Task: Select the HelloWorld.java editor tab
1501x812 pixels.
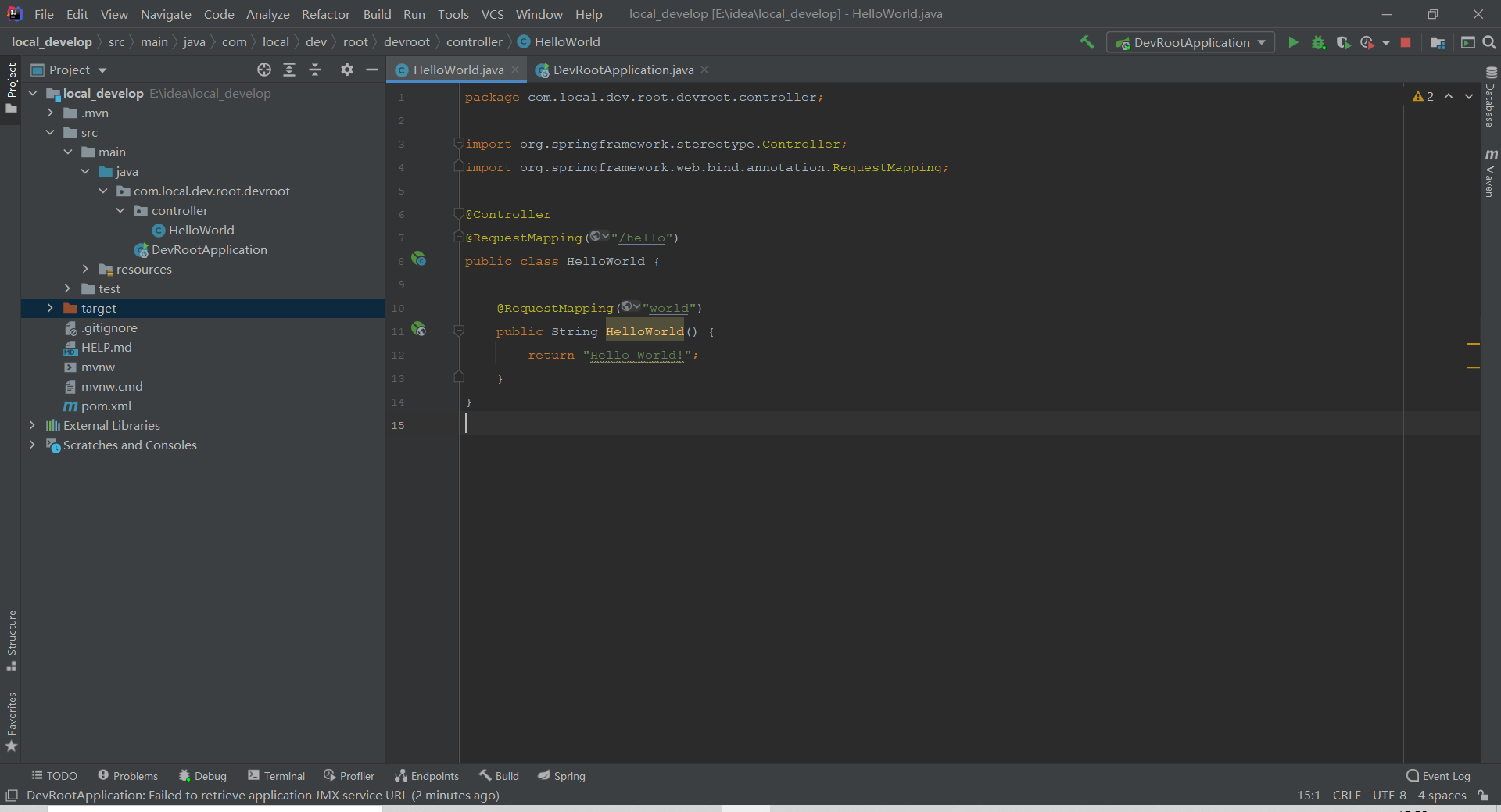Action: 458,70
